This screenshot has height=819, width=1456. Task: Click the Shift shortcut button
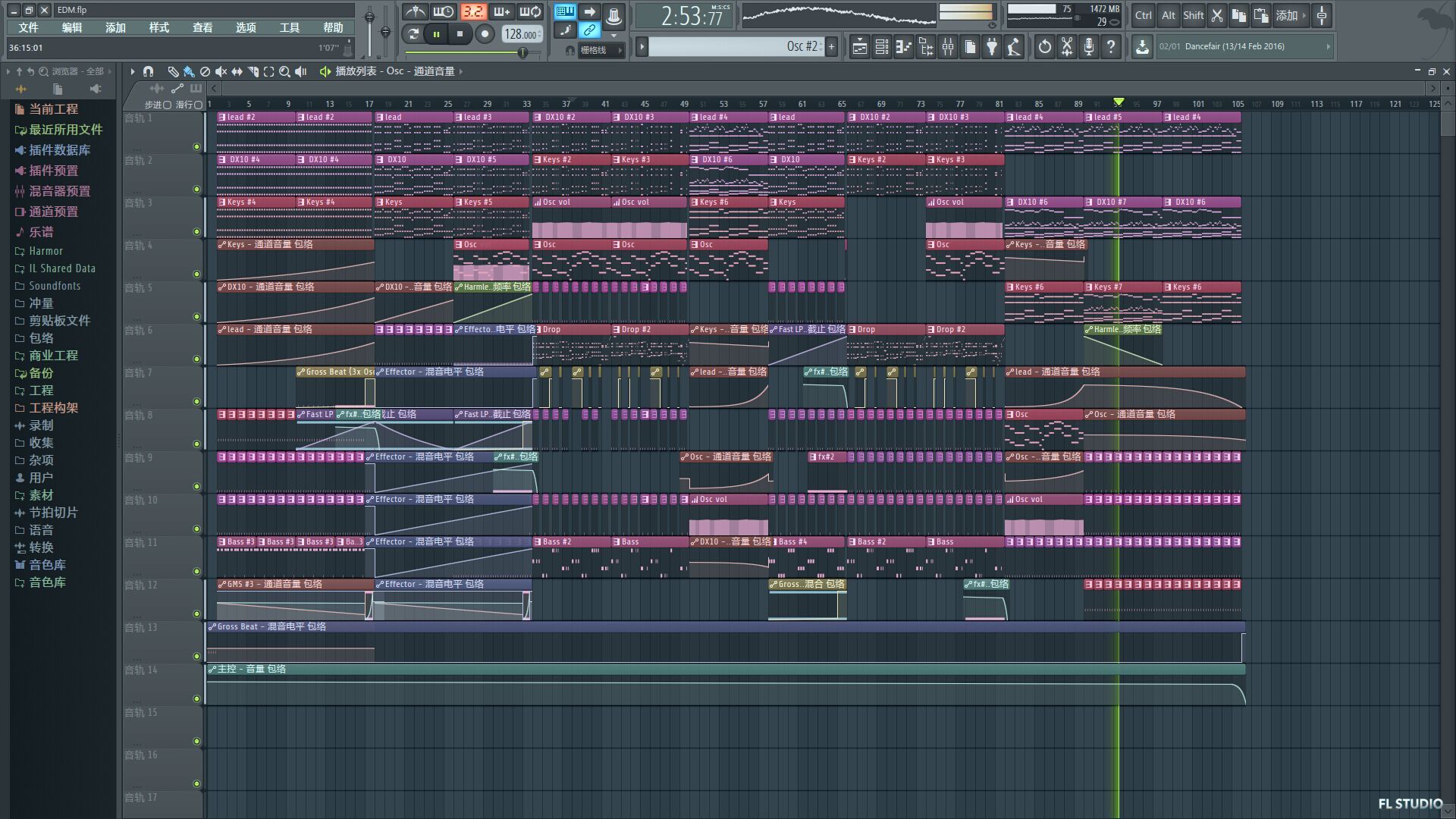[x=1194, y=15]
